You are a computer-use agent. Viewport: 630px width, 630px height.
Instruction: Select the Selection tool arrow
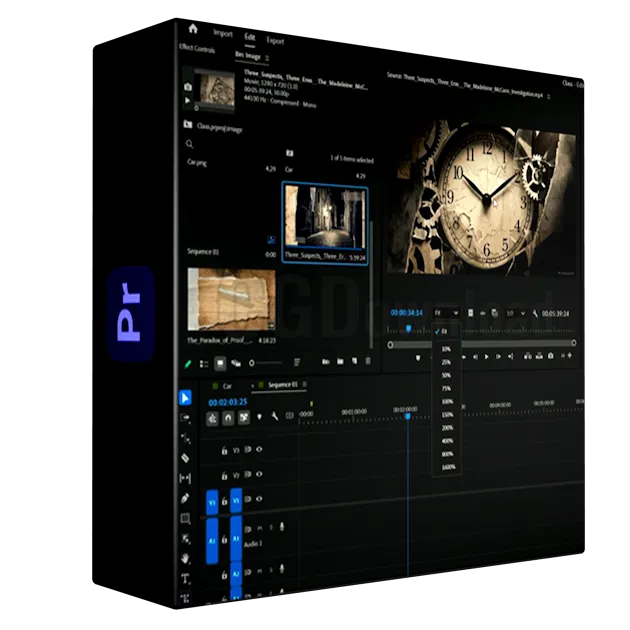[x=185, y=398]
